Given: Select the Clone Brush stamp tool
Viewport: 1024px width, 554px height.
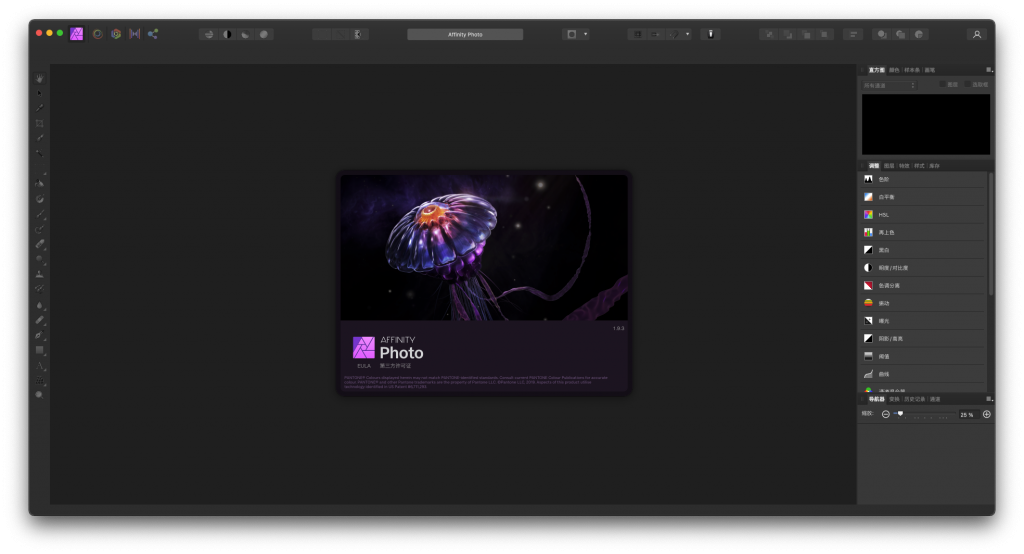Looking at the screenshot, I should pyautogui.click(x=40, y=274).
